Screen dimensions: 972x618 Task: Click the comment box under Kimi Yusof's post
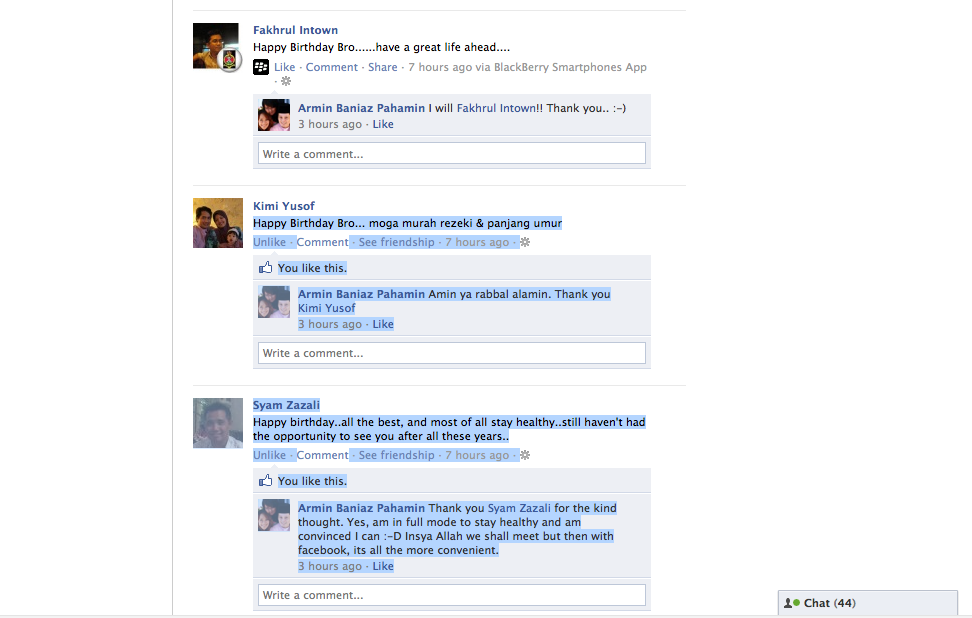[452, 353]
